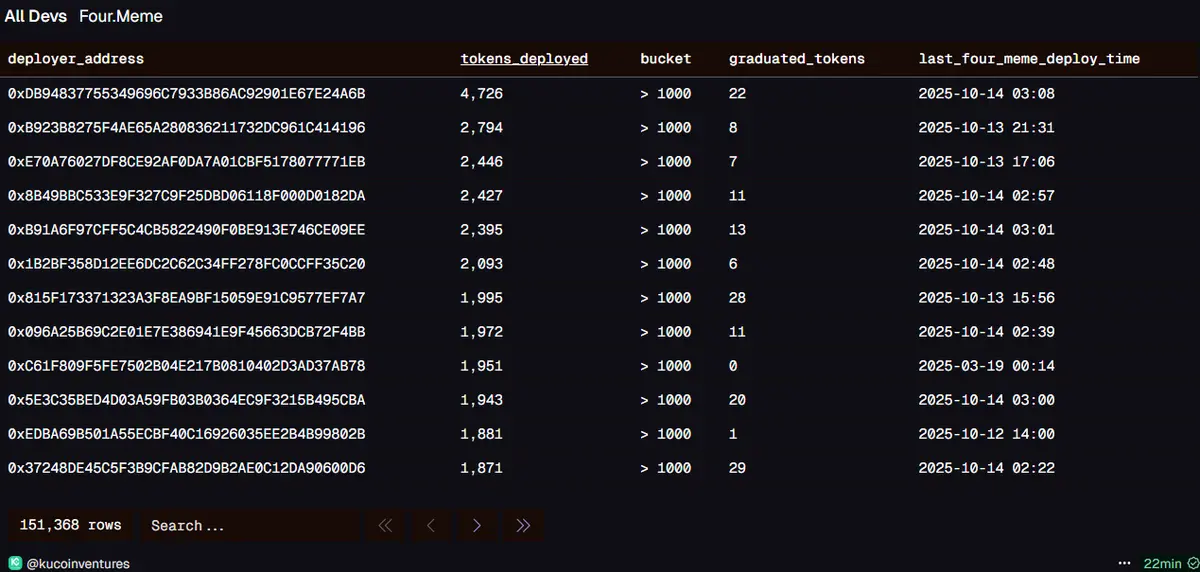Click the tokens_deployed value 2,446

[x=481, y=162]
